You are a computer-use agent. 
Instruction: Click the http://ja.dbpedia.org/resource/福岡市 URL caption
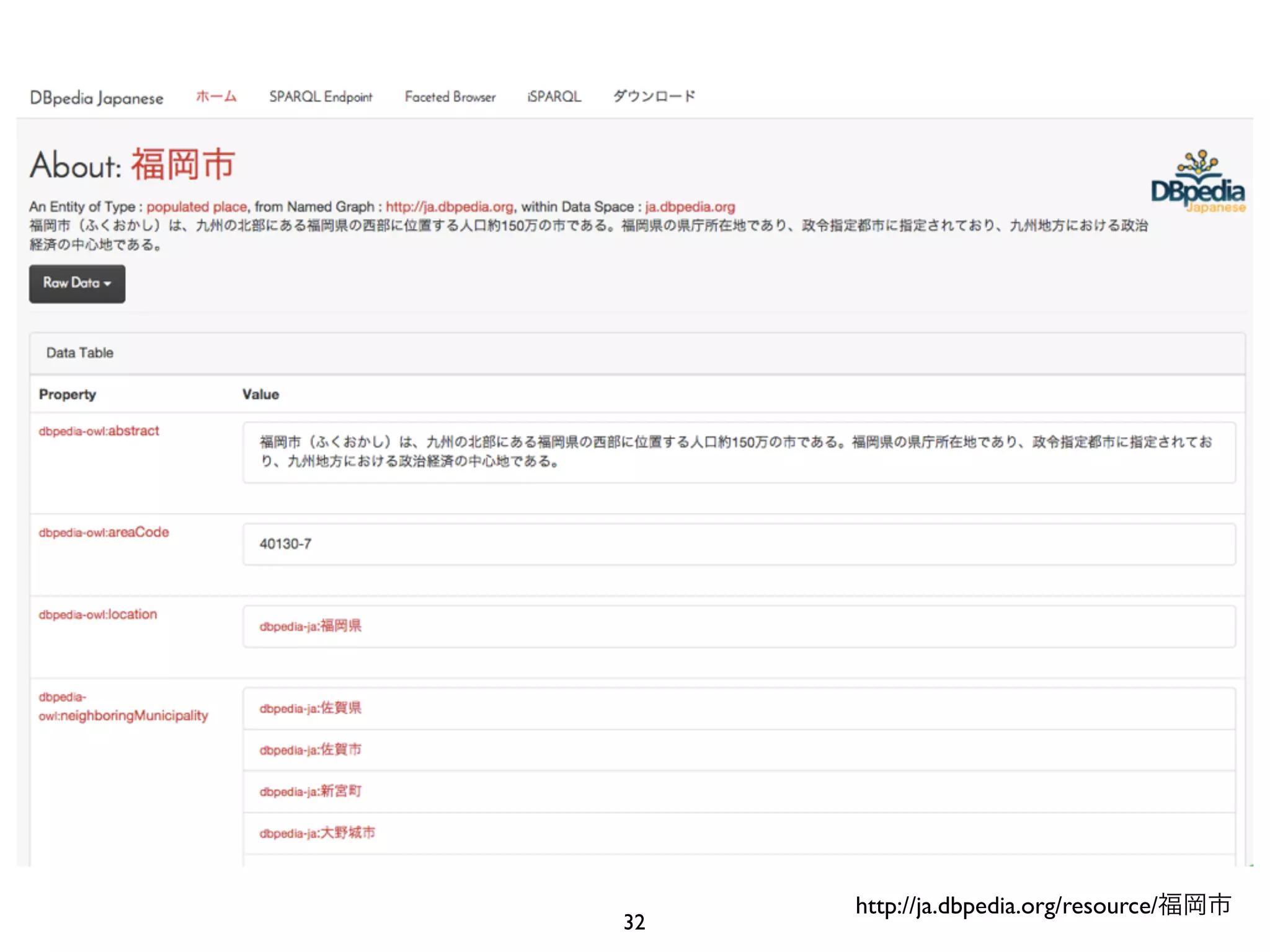pos(1043,906)
